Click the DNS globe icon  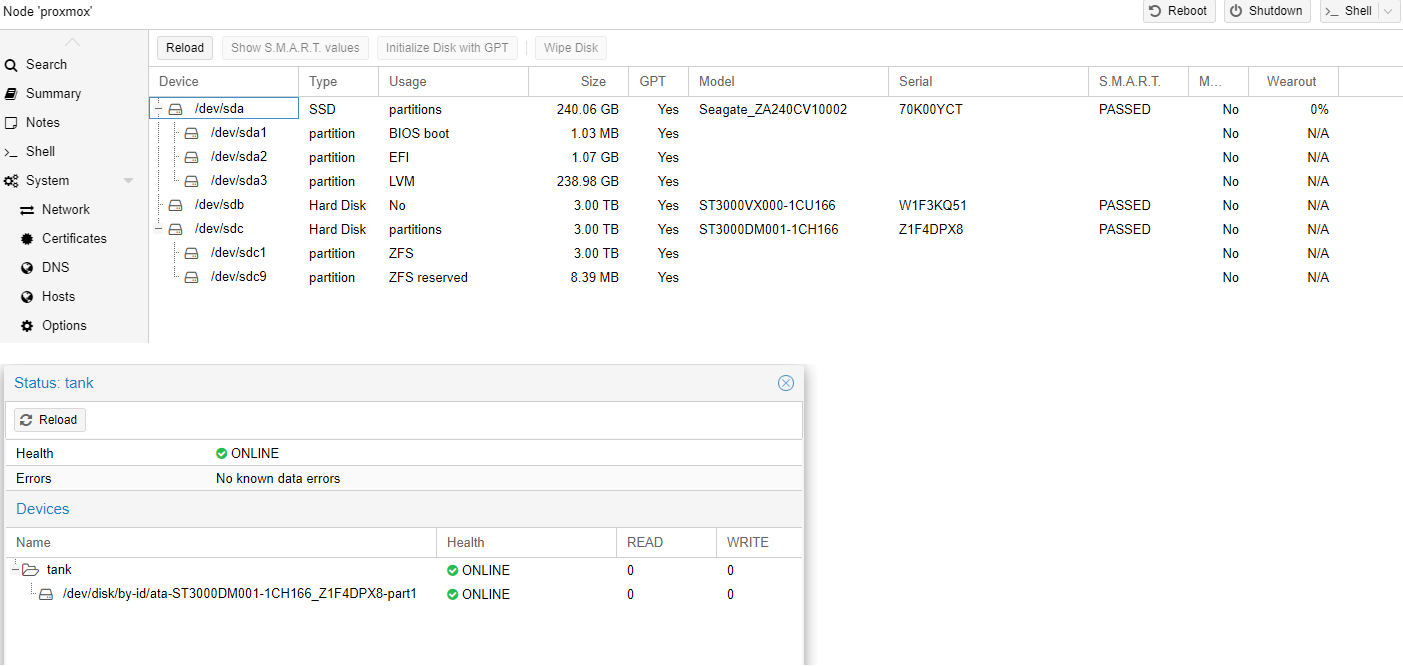tap(27, 268)
